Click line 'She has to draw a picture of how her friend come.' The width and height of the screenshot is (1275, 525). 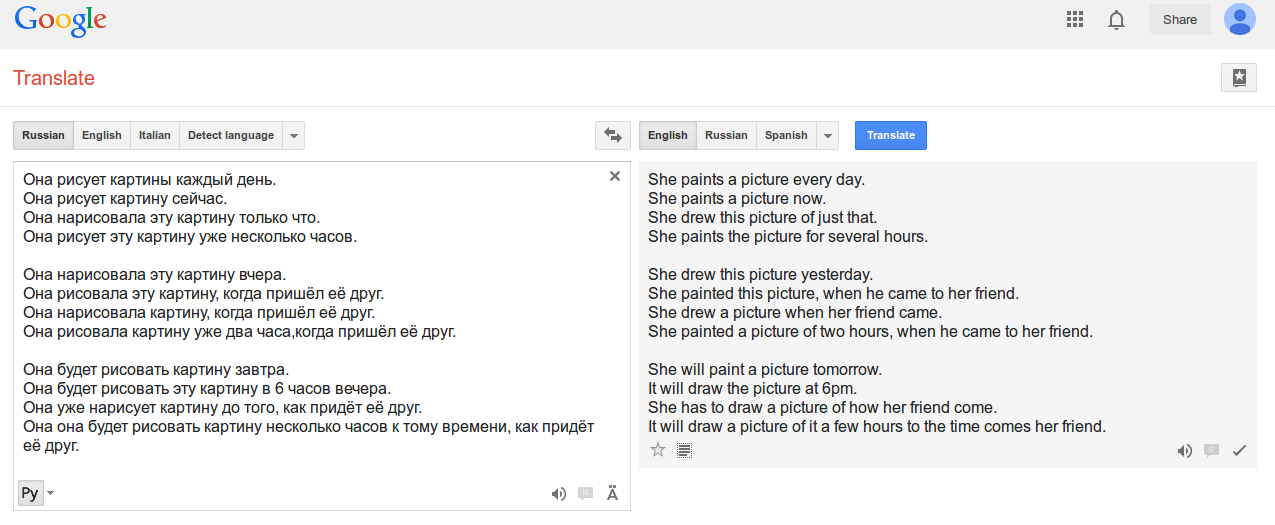click(x=822, y=407)
